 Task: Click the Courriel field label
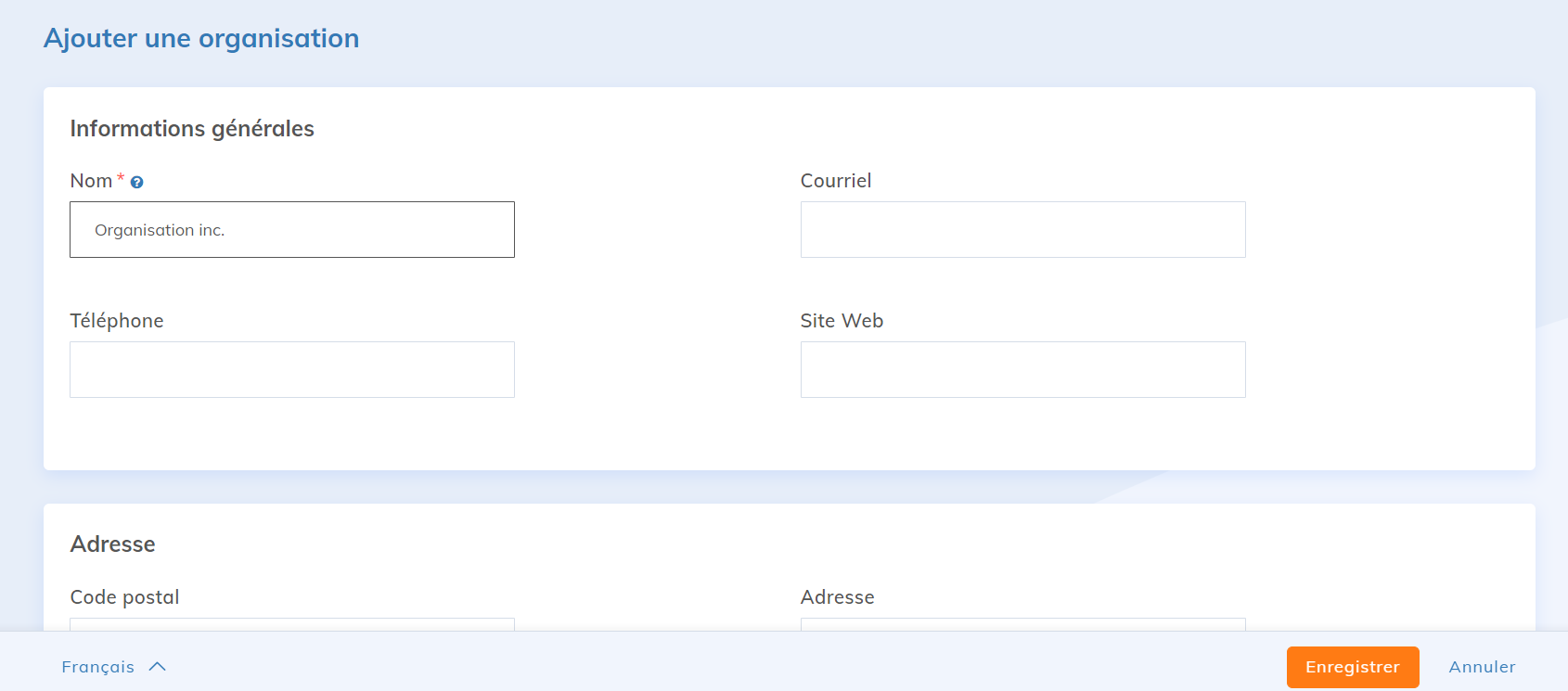click(835, 181)
